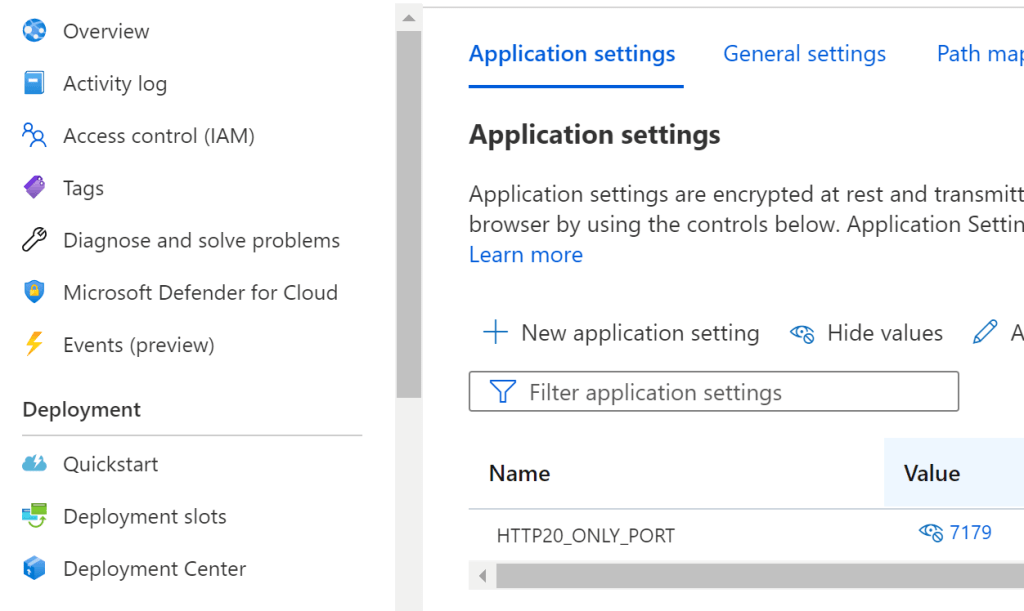Click the horizontal scrollbar left arrow
This screenshot has height=611, width=1024.
(x=482, y=576)
